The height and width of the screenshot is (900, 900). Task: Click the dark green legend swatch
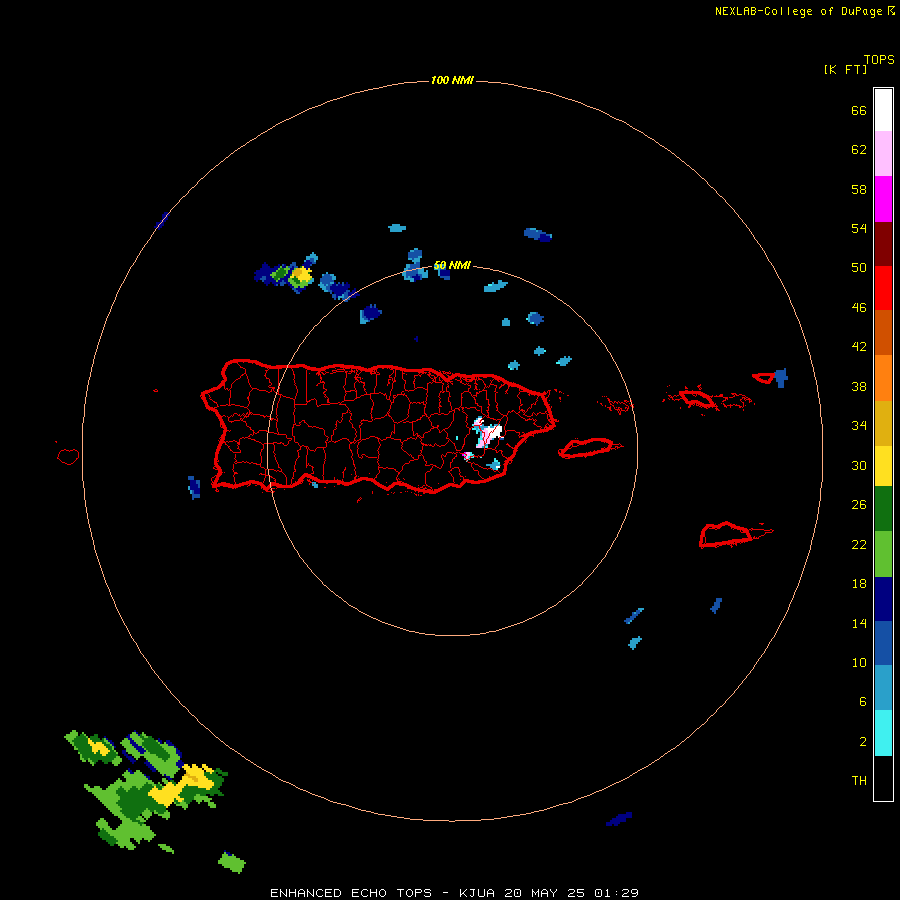[x=883, y=508]
